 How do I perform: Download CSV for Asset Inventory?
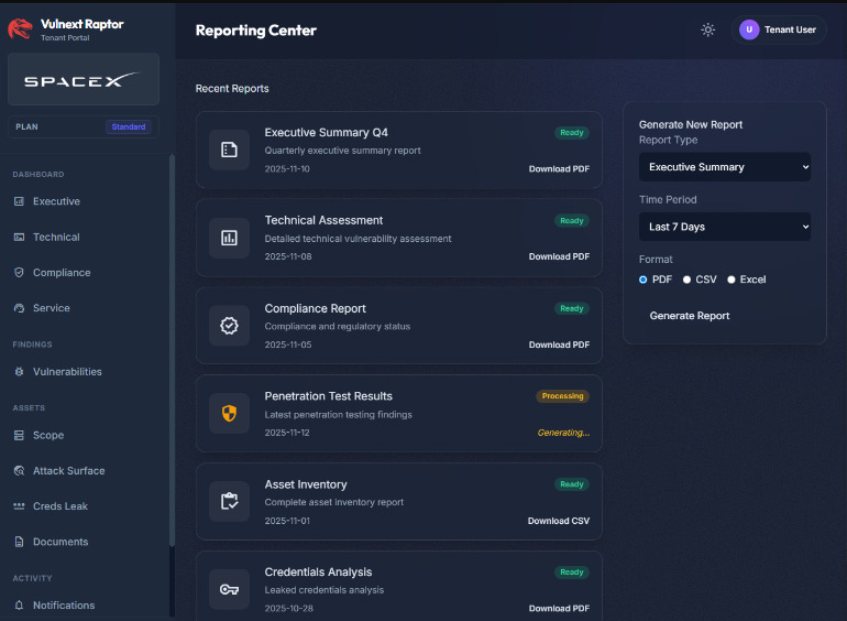click(559, 521)
